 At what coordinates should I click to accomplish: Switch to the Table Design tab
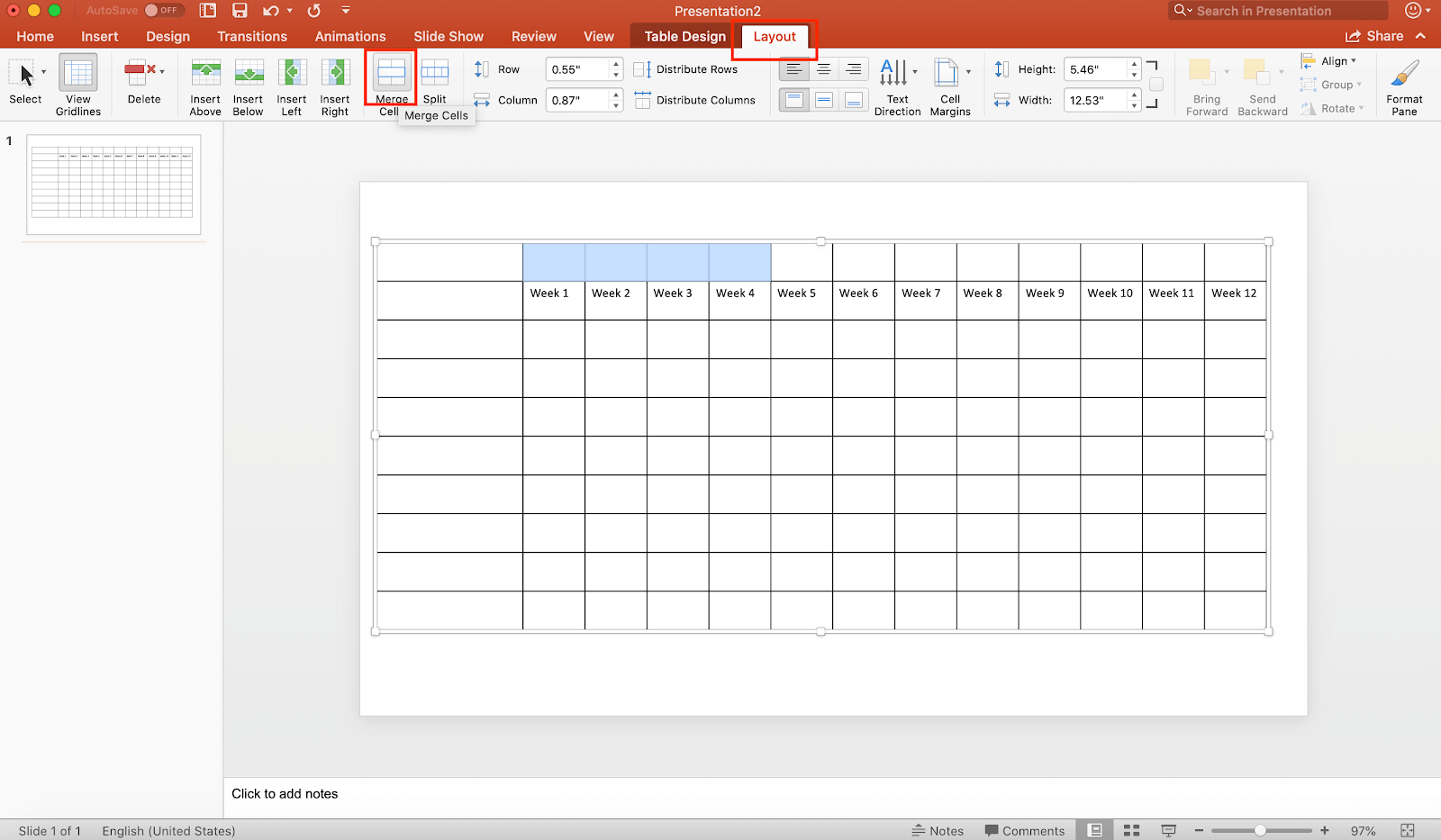pyautogui.click(x=684, y=37)
